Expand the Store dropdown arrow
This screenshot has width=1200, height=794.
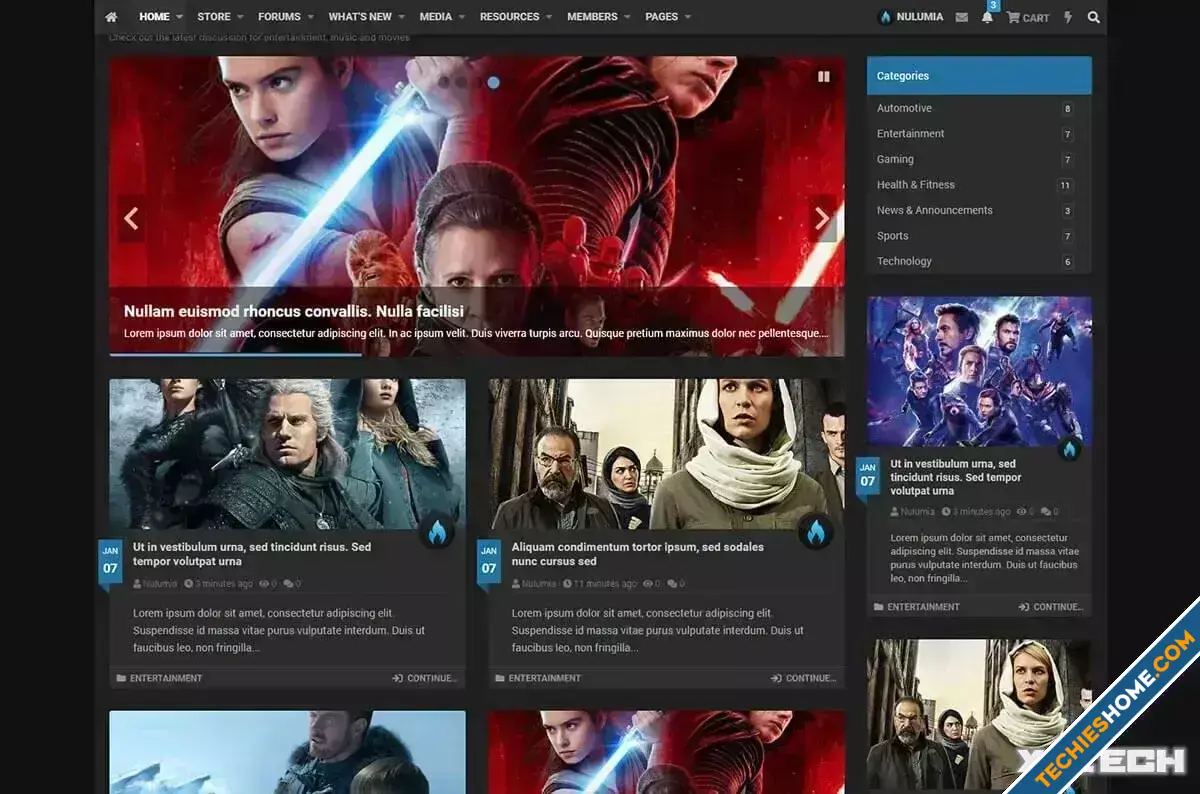coord(241,17)
